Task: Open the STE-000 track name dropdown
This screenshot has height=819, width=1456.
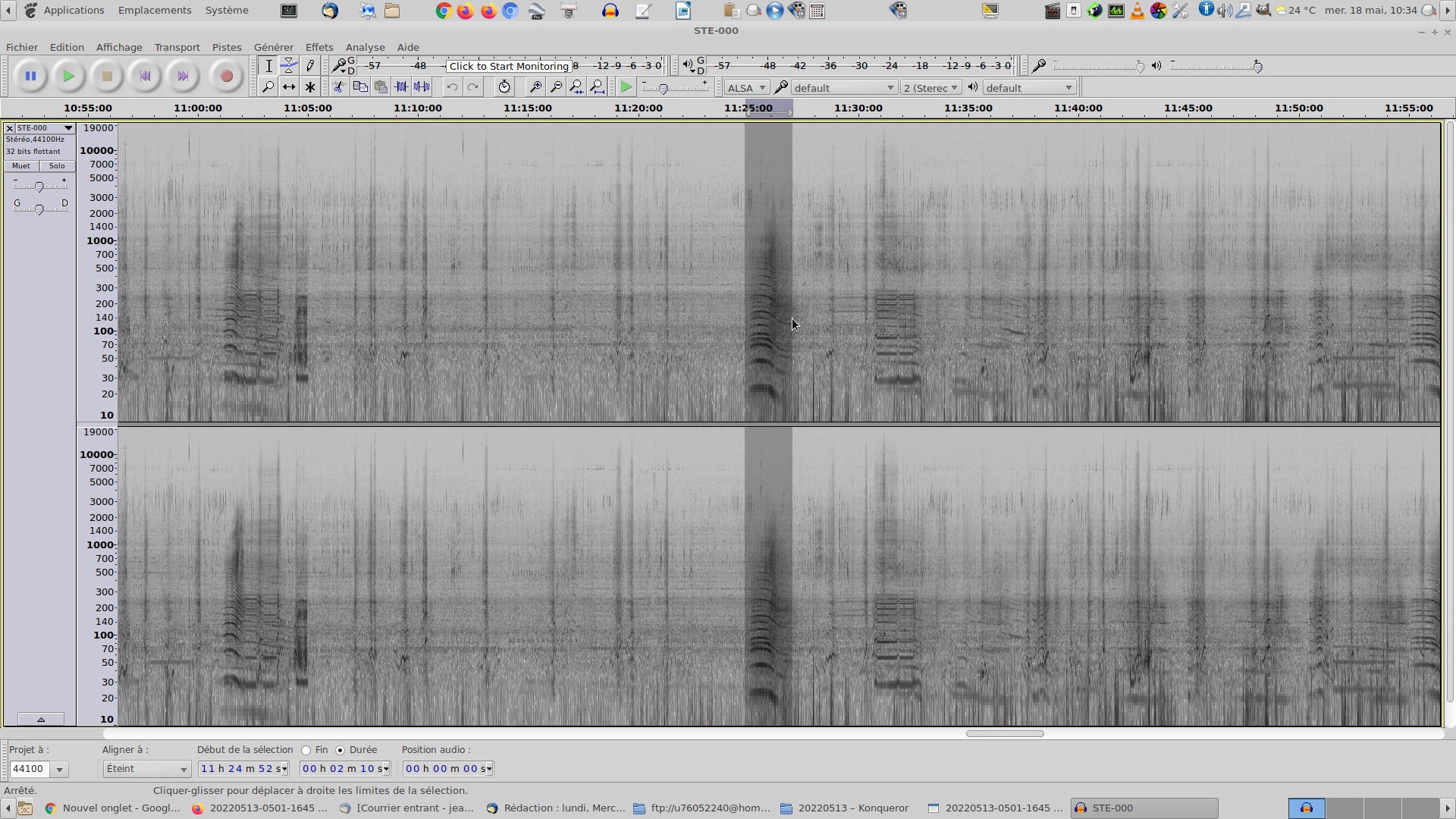Action: (45, 128)
